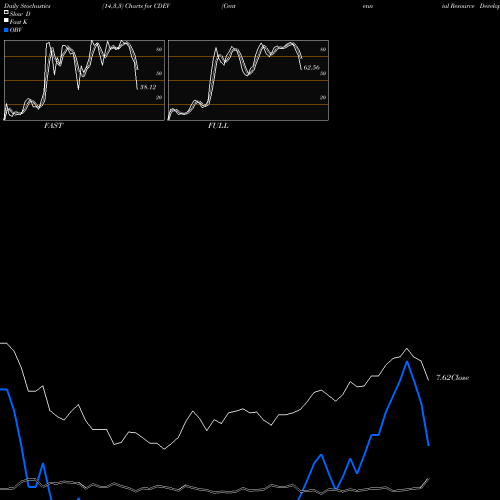Click the 62.56 value on FULL chart

coord(311,67)
